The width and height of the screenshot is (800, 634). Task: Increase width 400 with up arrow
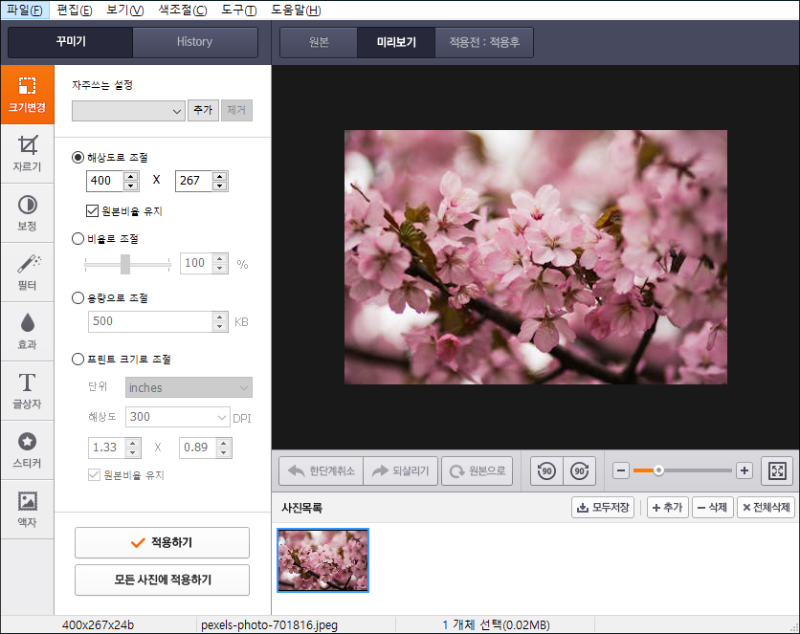(131, 176)
